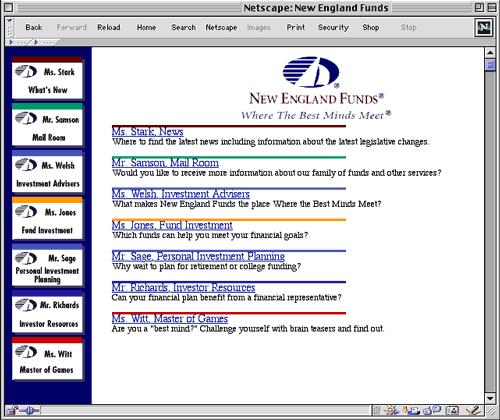Image resolution: width=500 pixels, height=420 pixels.
Task: Click text 'Where to find the latest news'
Action: point(166,142)
